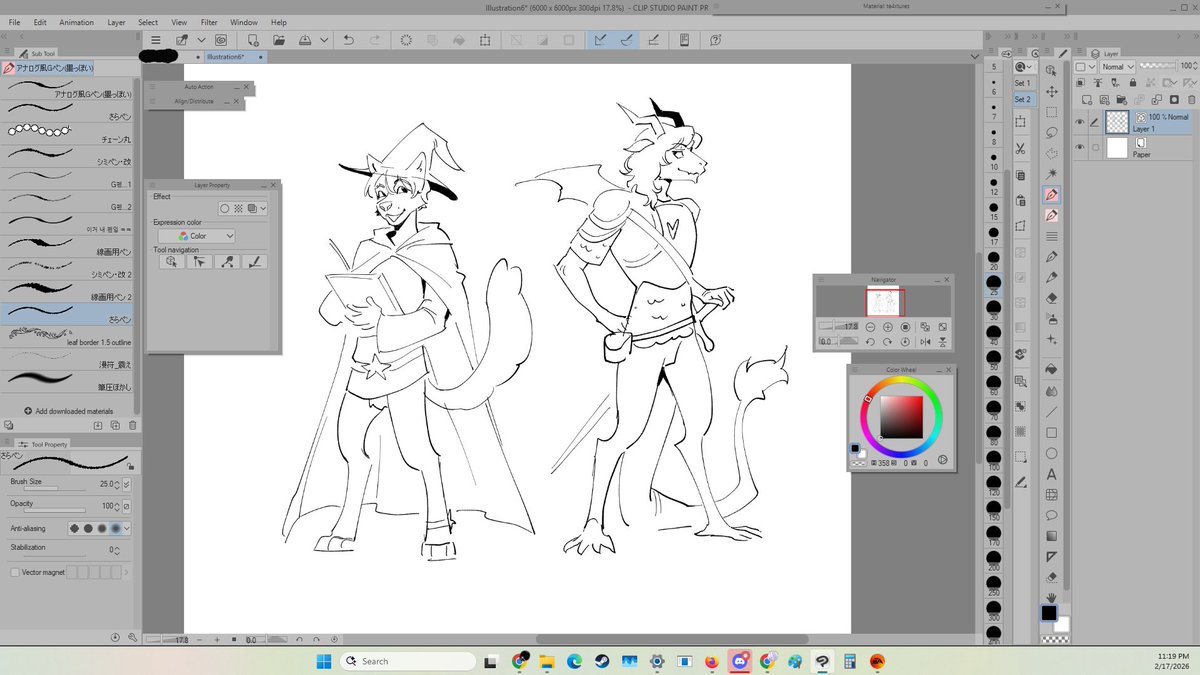Select the Rectangle selection marquee tool

pos(1051,112)
